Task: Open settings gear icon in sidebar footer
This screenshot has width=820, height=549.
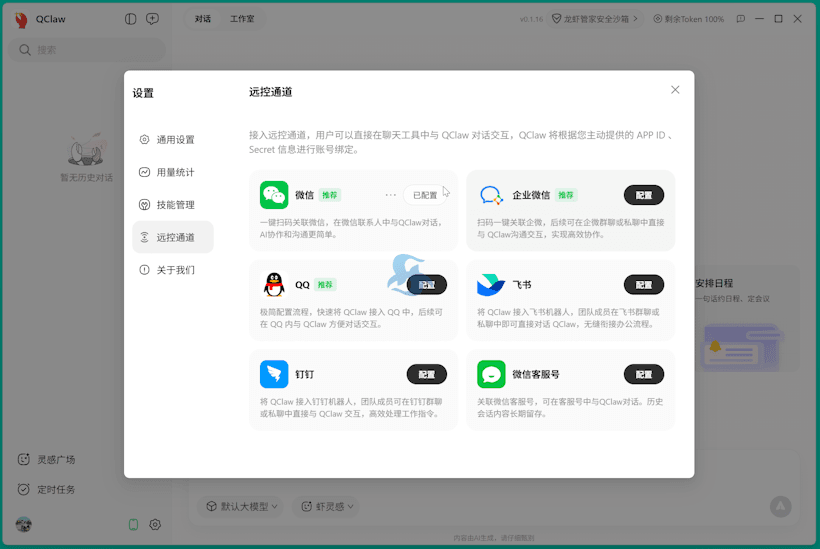Action: (155, 524)
